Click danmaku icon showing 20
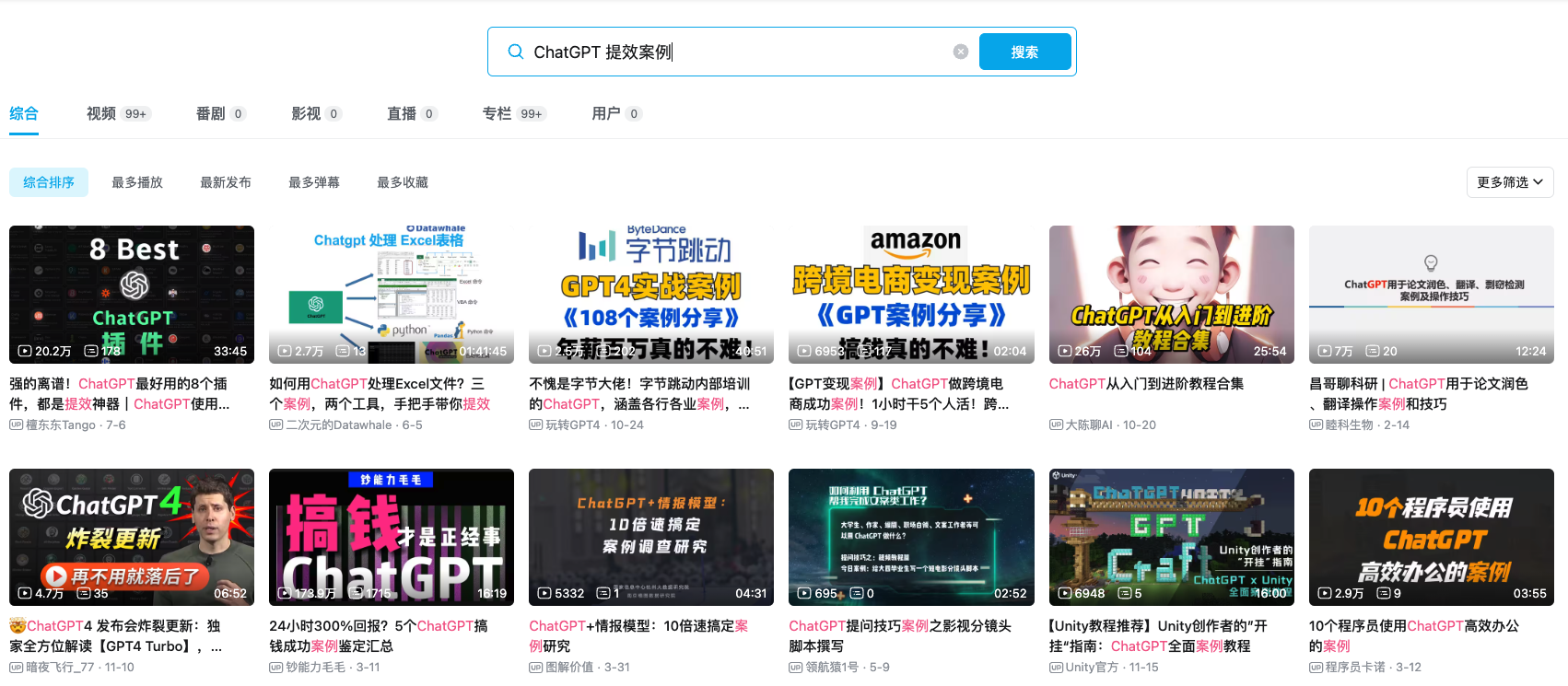This screenshot has height=686, width=1568. coord(1373,352)
